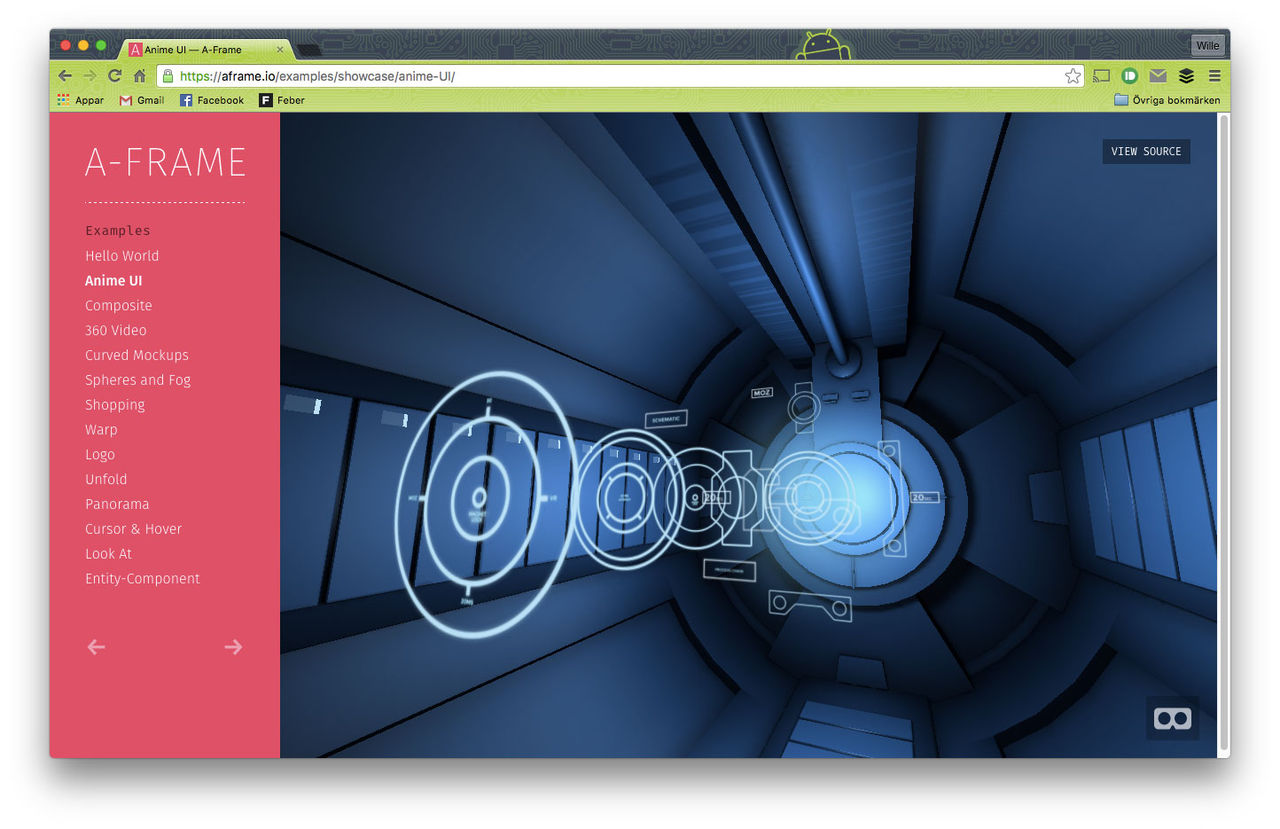Screen dimensions: 1280x829
Task: Select the Anime UI example
Action: (114, 281)
